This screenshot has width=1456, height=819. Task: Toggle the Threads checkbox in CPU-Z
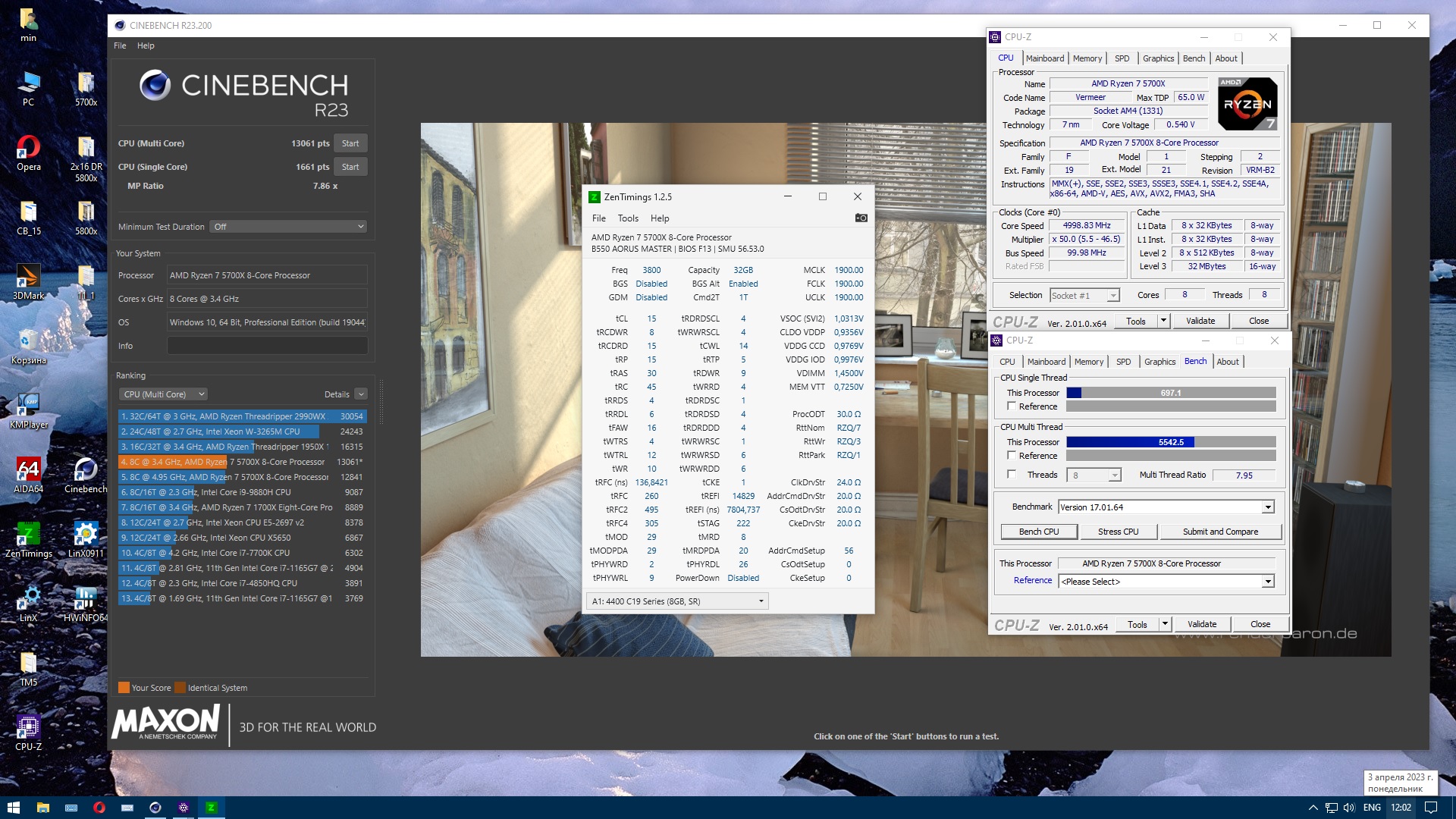tap(1012, 475)
